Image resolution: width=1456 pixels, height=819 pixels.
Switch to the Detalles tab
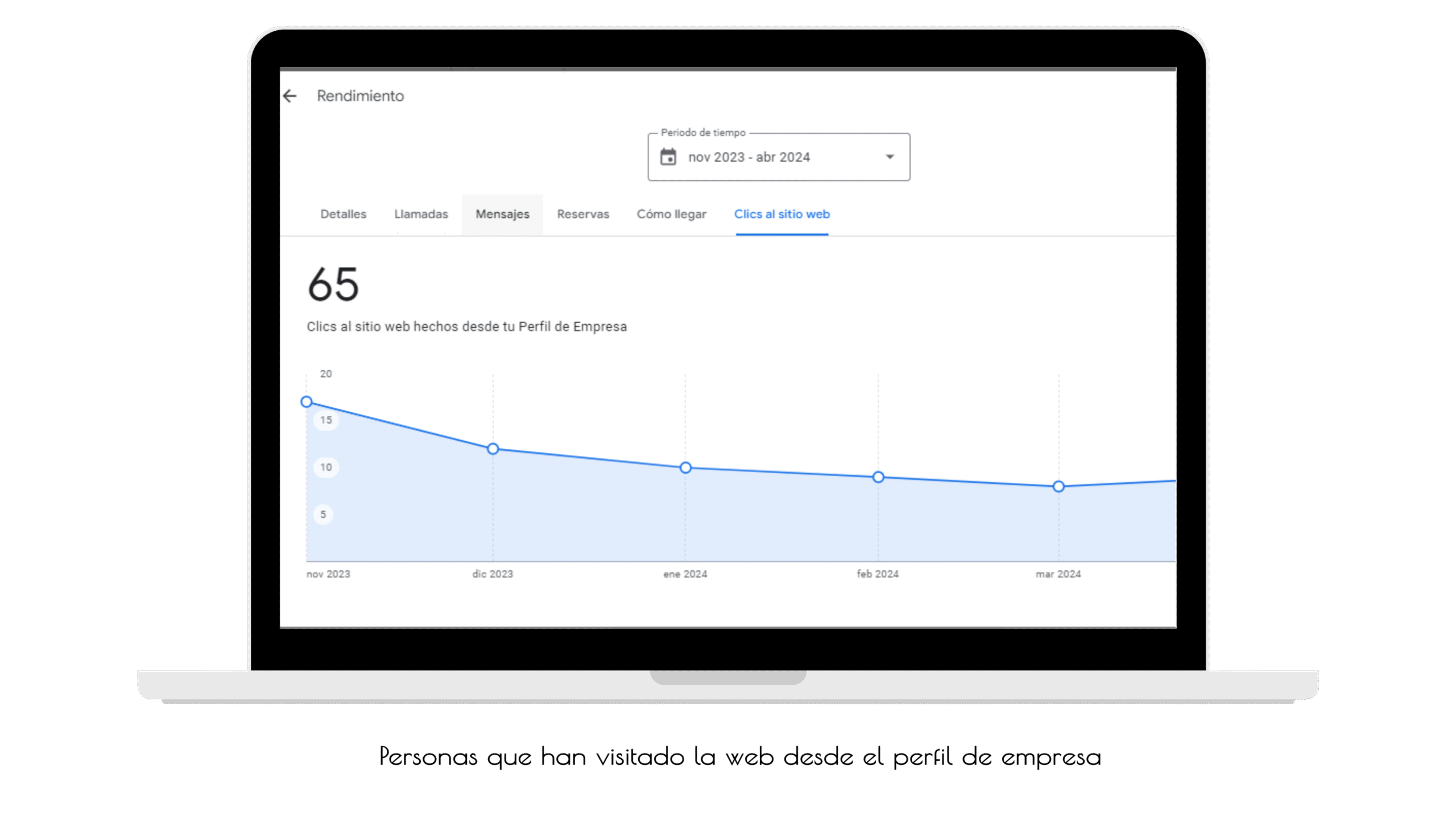343,214
